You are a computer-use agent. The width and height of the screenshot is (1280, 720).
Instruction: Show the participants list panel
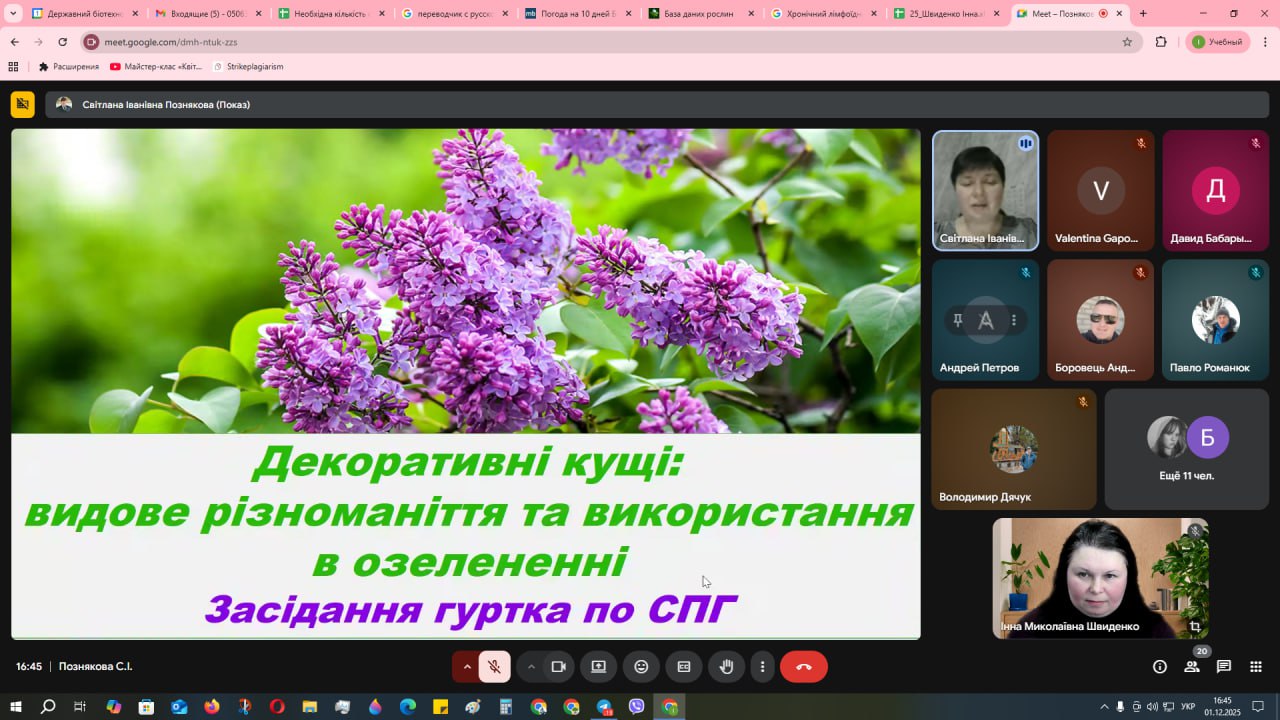tap(1192, 667)
